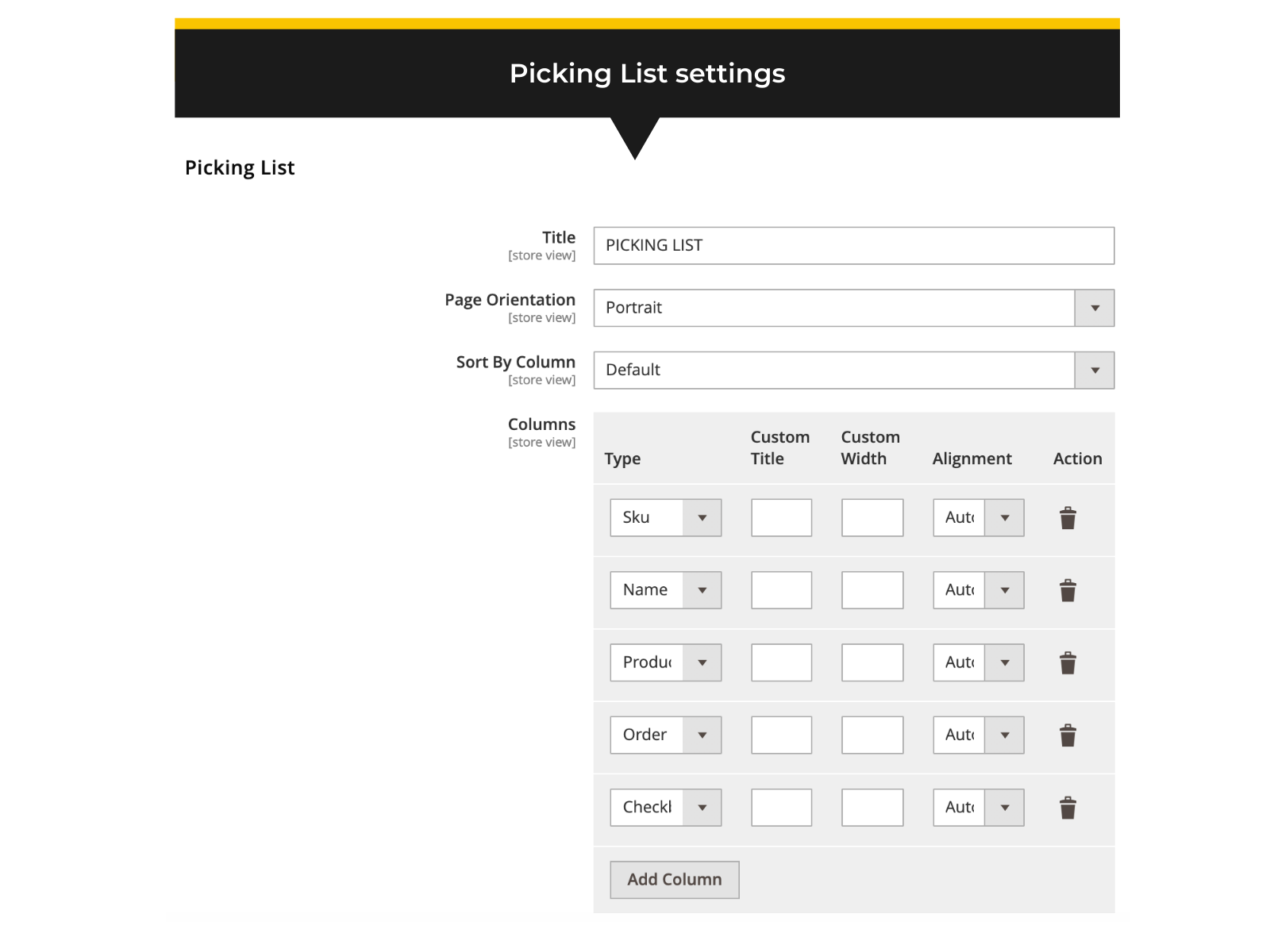This screenshot has width=1270, height=952.
Task: Delete the Product column row
Action: [1068, 662]
